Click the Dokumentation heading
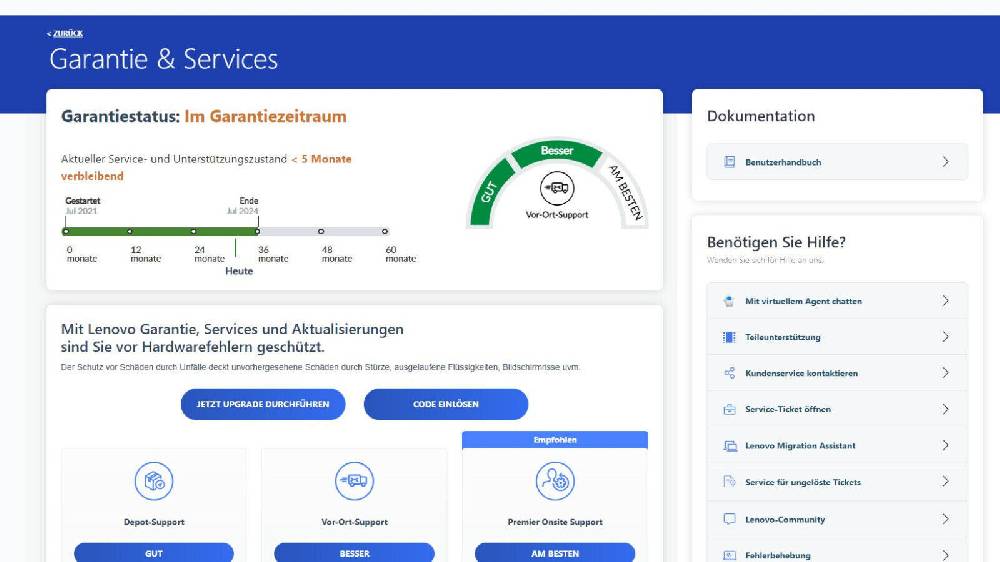 click(761, 116)
